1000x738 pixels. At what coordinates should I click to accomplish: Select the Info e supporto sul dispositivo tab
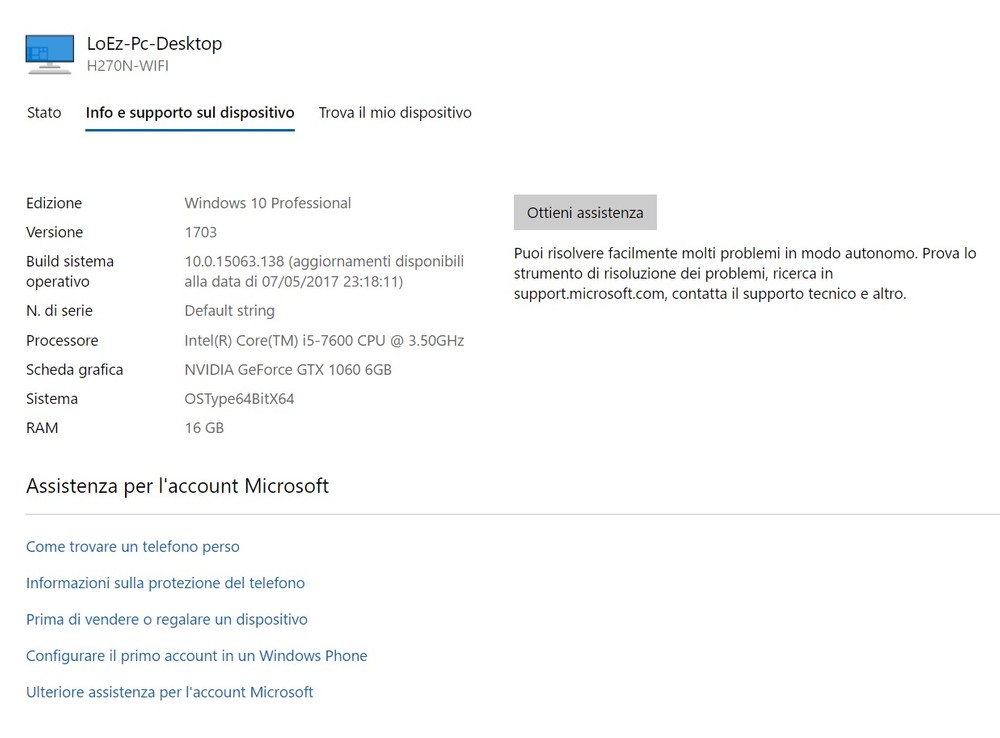click(x=190, y=112)
